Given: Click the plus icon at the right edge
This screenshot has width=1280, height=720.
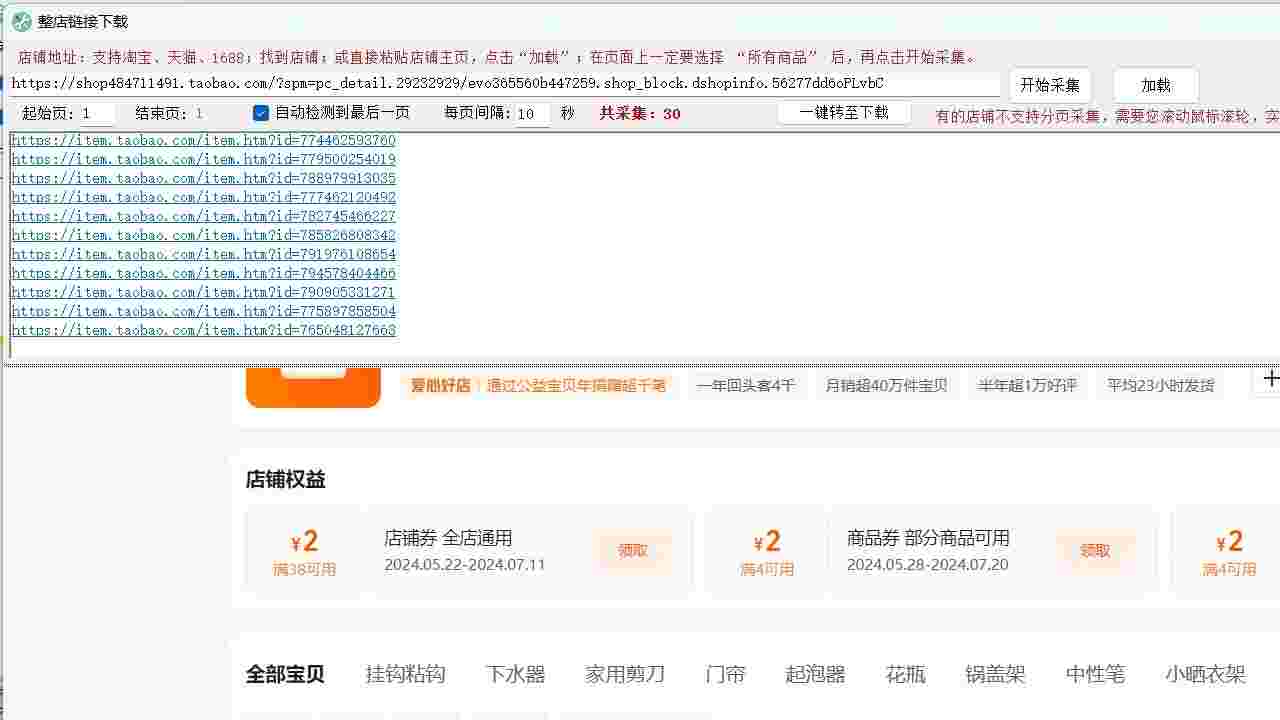Looking at the screenshot, I should pyautogui.click(x=1271, y=378).
